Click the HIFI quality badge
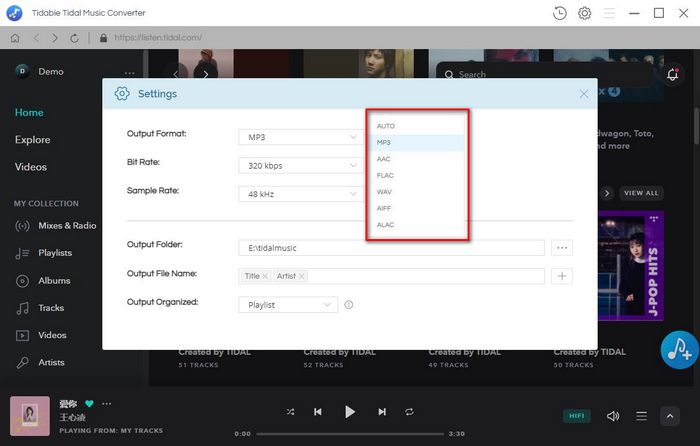 576,416
